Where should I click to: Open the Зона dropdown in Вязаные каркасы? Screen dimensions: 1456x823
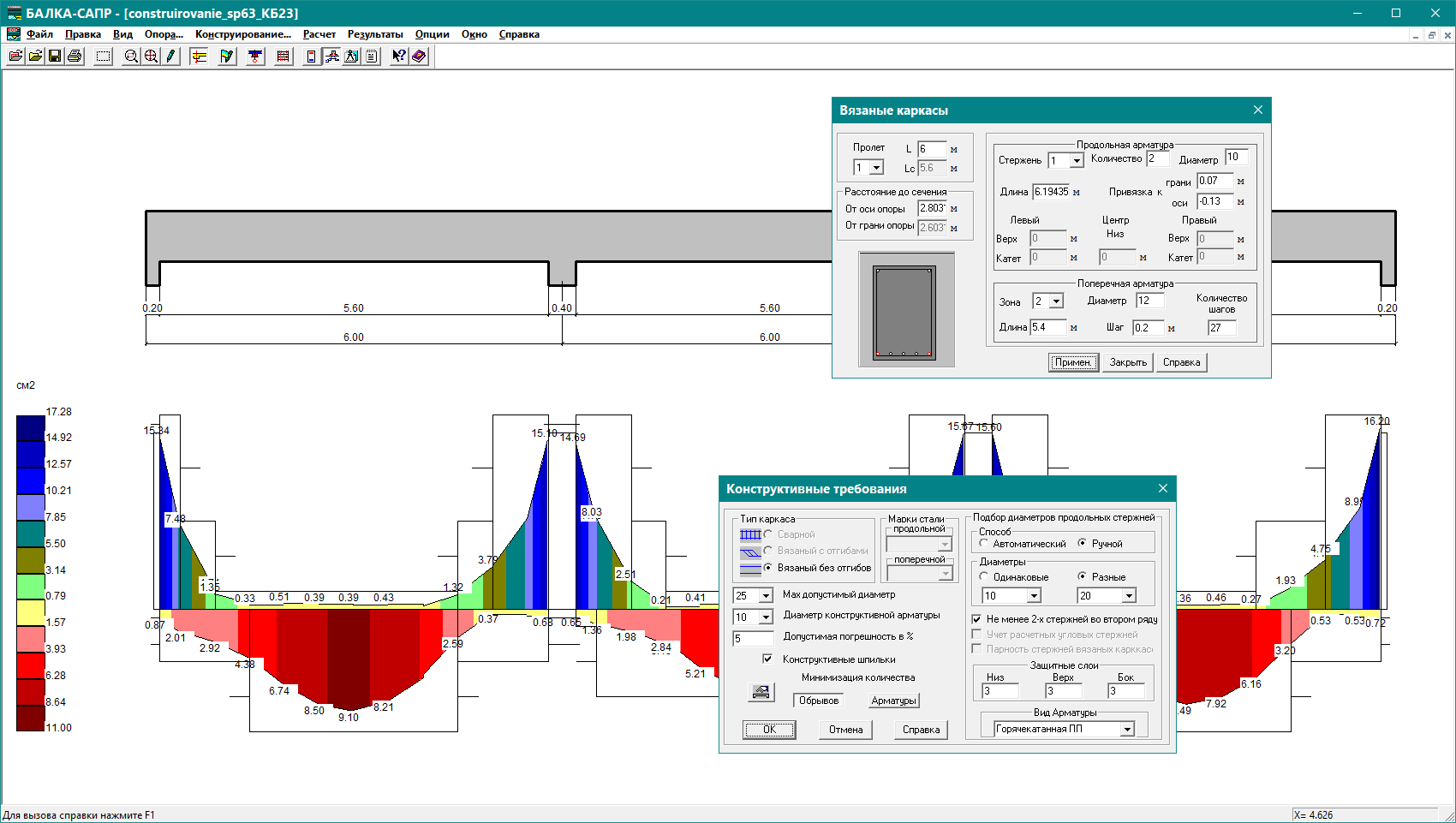click(x=1056, y=301)
